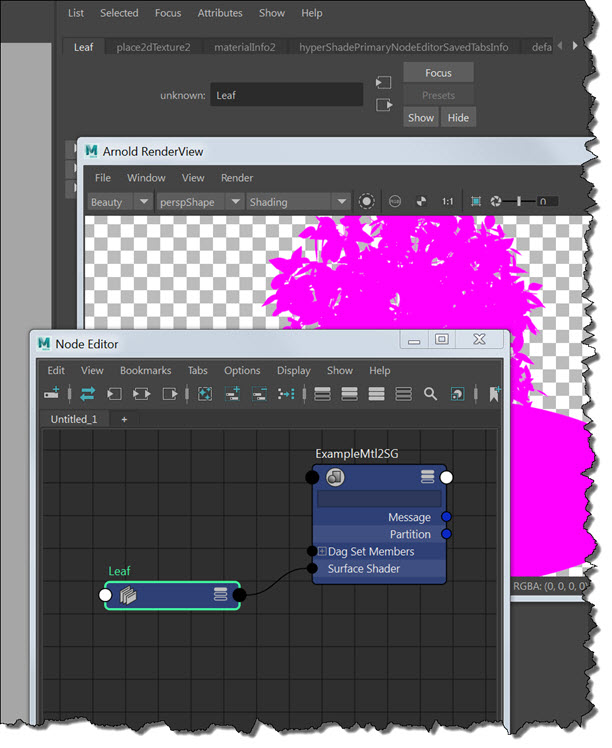Click the 1:1 zoom icon in RenderView
The image size is (612, 748).
(x=447, y=202)
